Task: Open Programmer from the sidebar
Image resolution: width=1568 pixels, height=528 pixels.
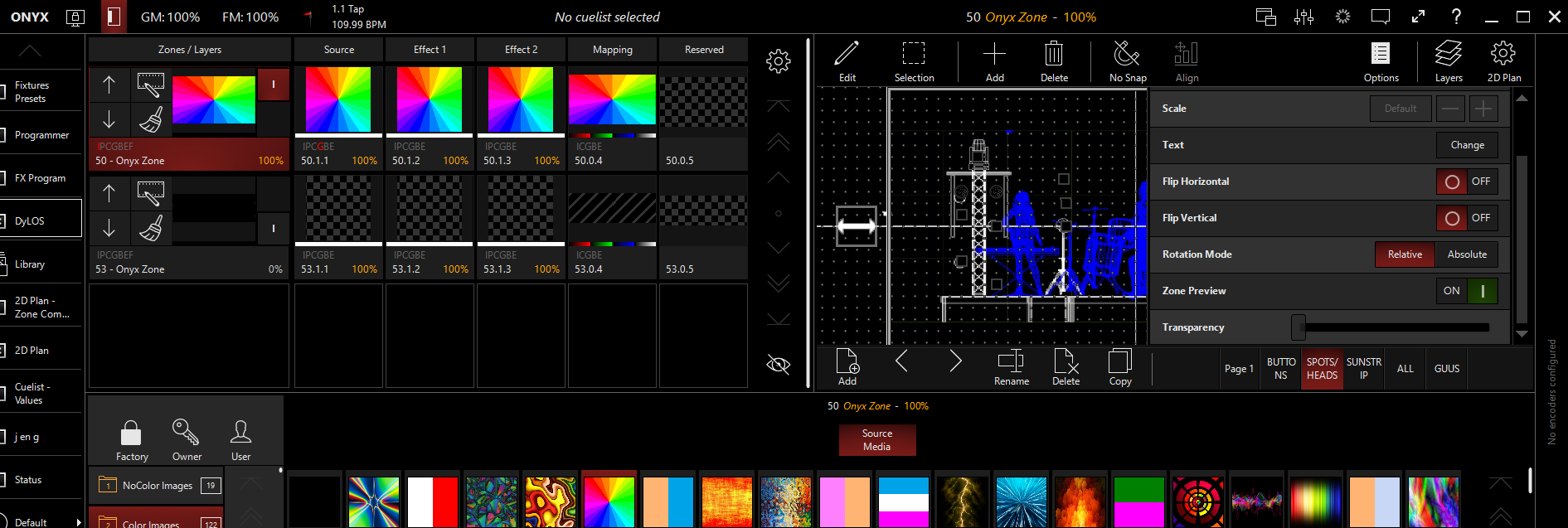Action: pyautogui.click(x=41, y=135)
